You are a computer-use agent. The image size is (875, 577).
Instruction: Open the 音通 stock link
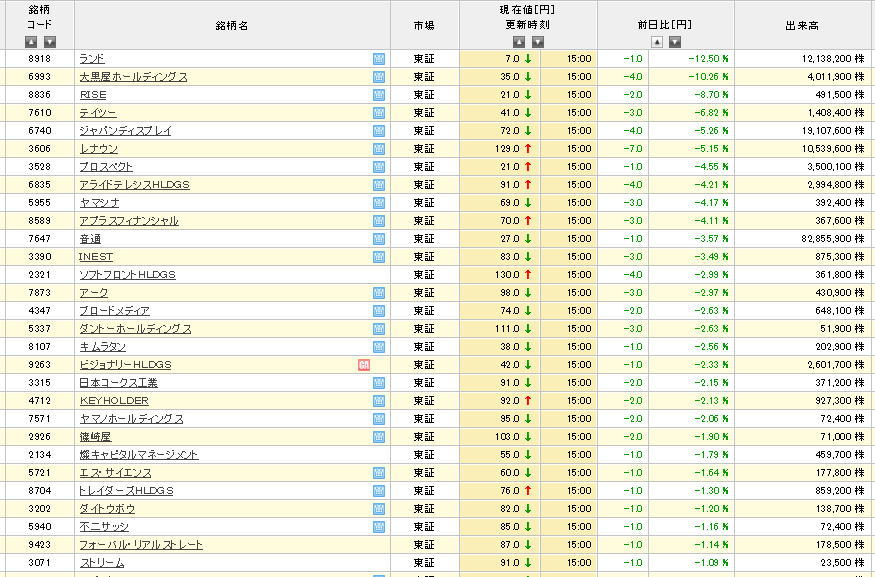pos(90,239)
